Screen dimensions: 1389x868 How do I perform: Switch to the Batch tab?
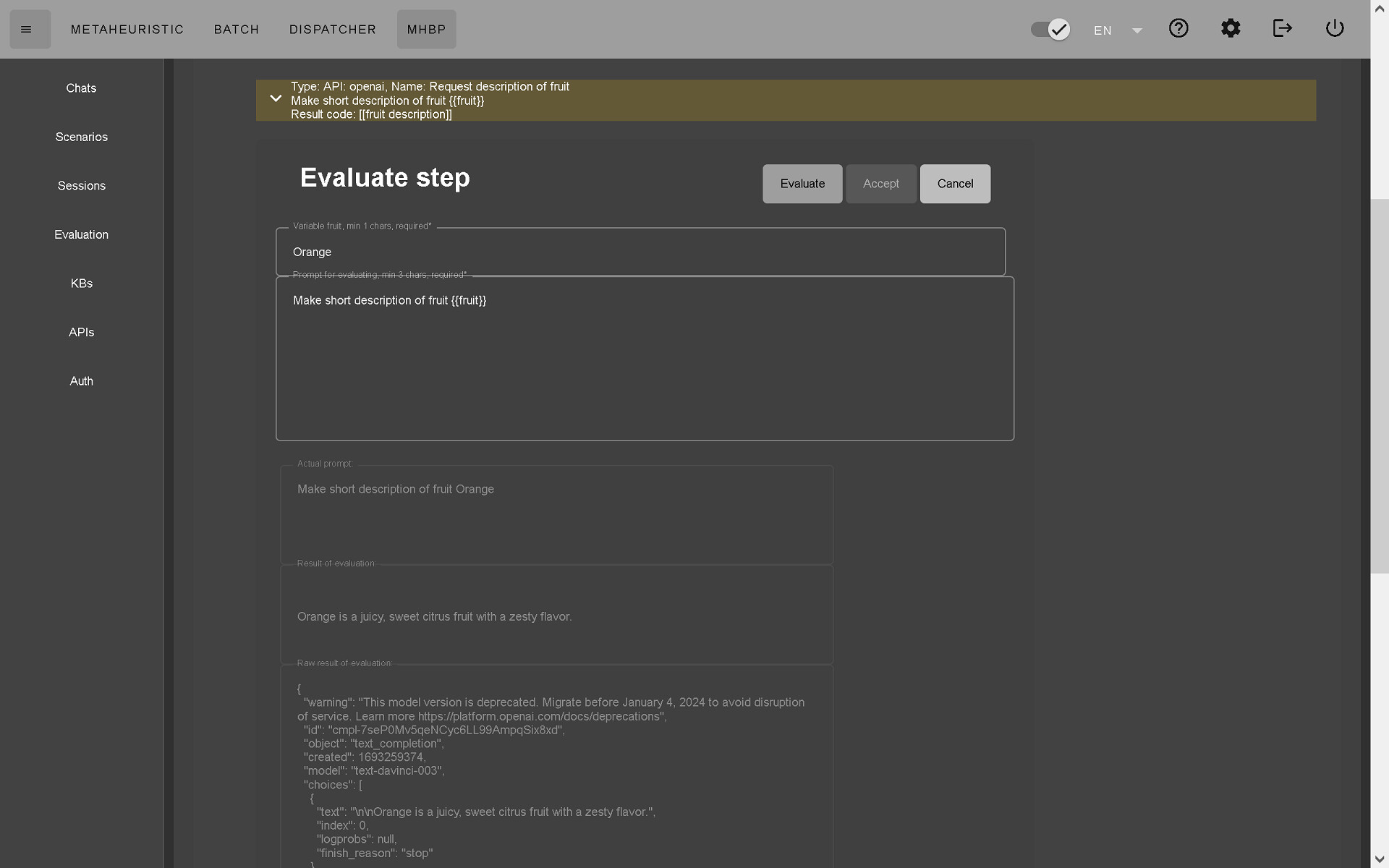click(x=237, y=29)
